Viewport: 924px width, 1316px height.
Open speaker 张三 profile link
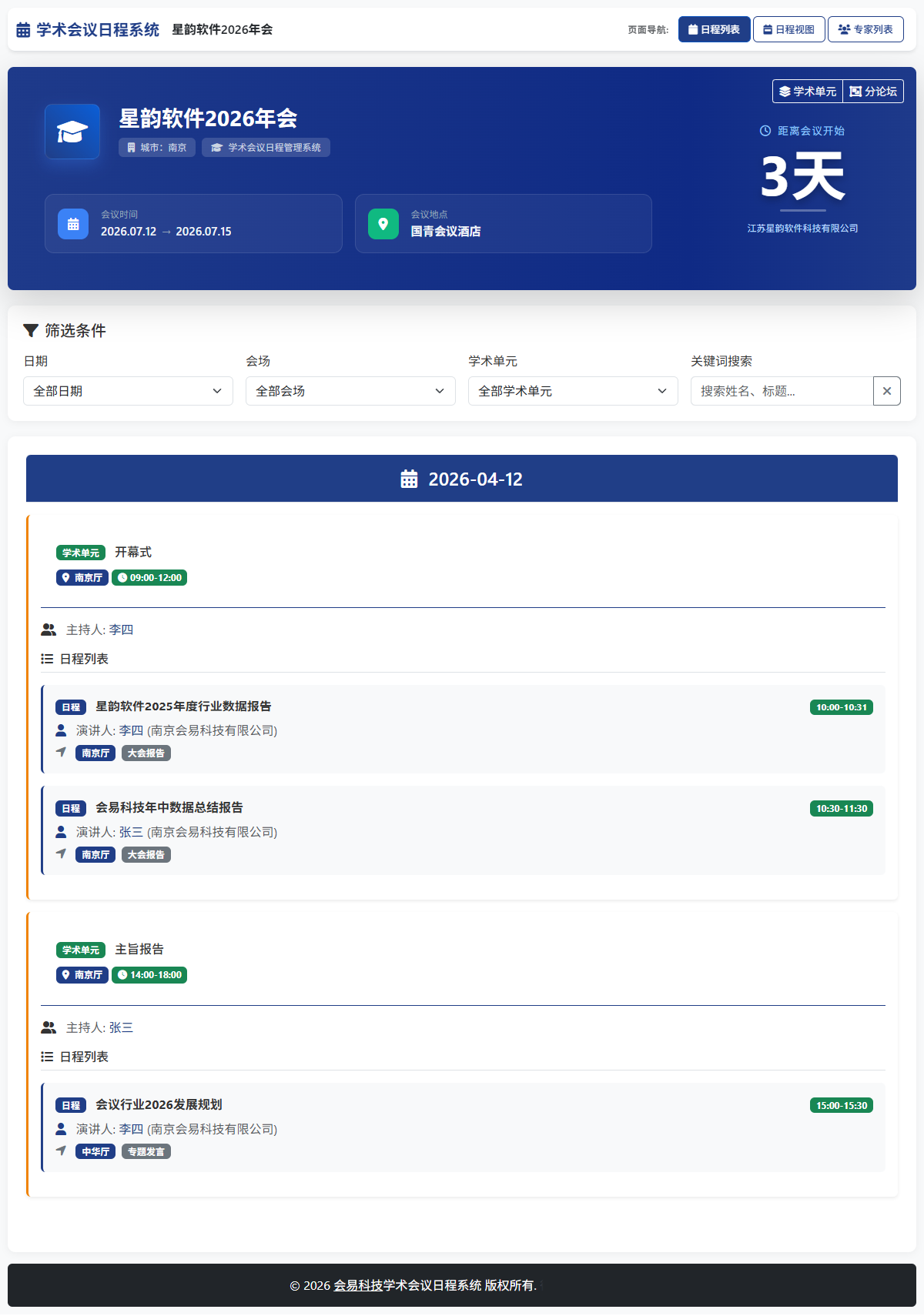[x=131, y=832]
